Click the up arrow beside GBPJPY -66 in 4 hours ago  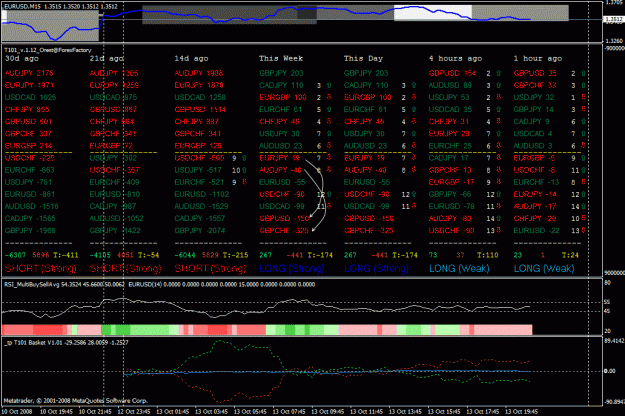pos(498,194)
